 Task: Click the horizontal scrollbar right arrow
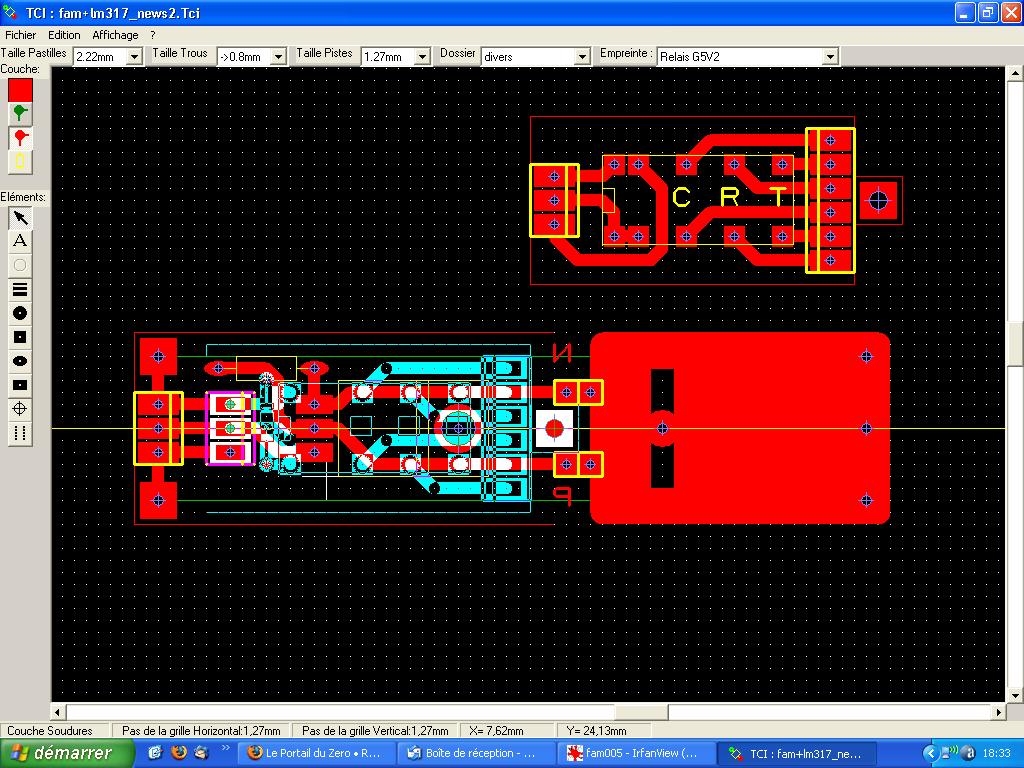[998, 712]
